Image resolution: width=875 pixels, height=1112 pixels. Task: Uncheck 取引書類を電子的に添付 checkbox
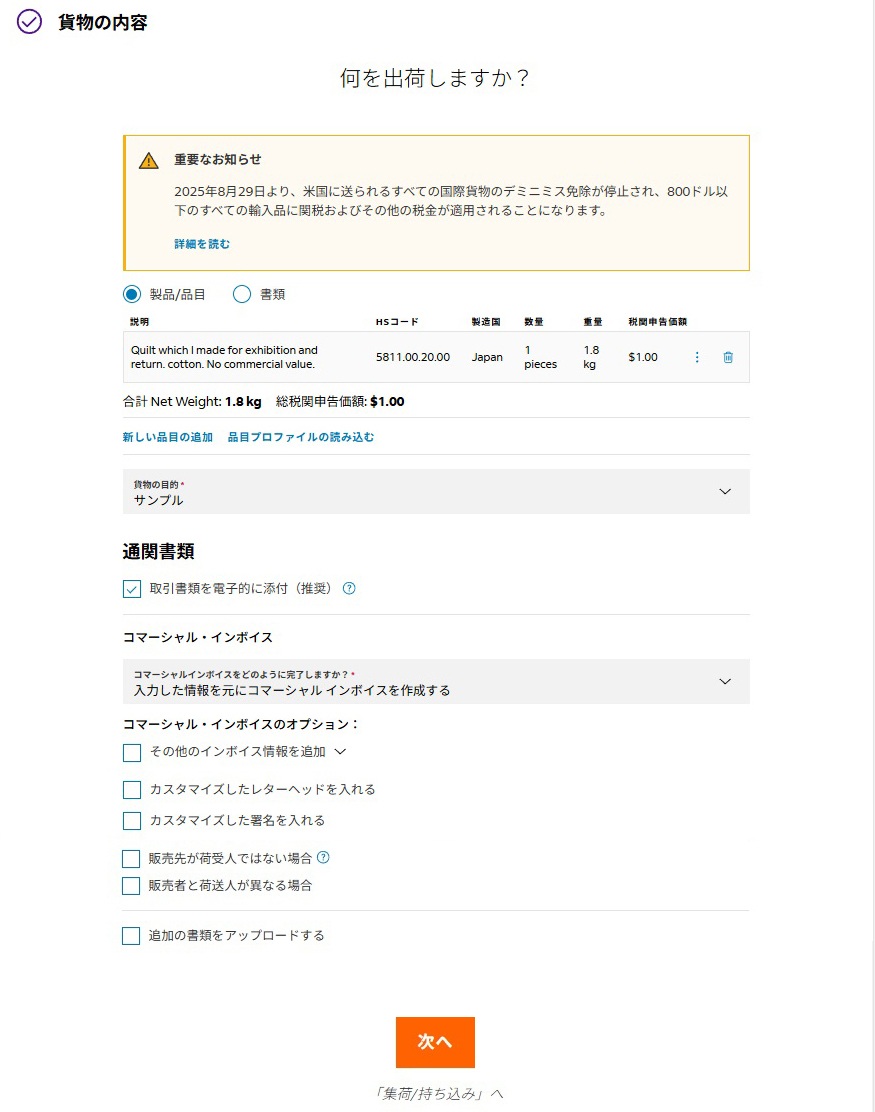click(x=132, y=589)
